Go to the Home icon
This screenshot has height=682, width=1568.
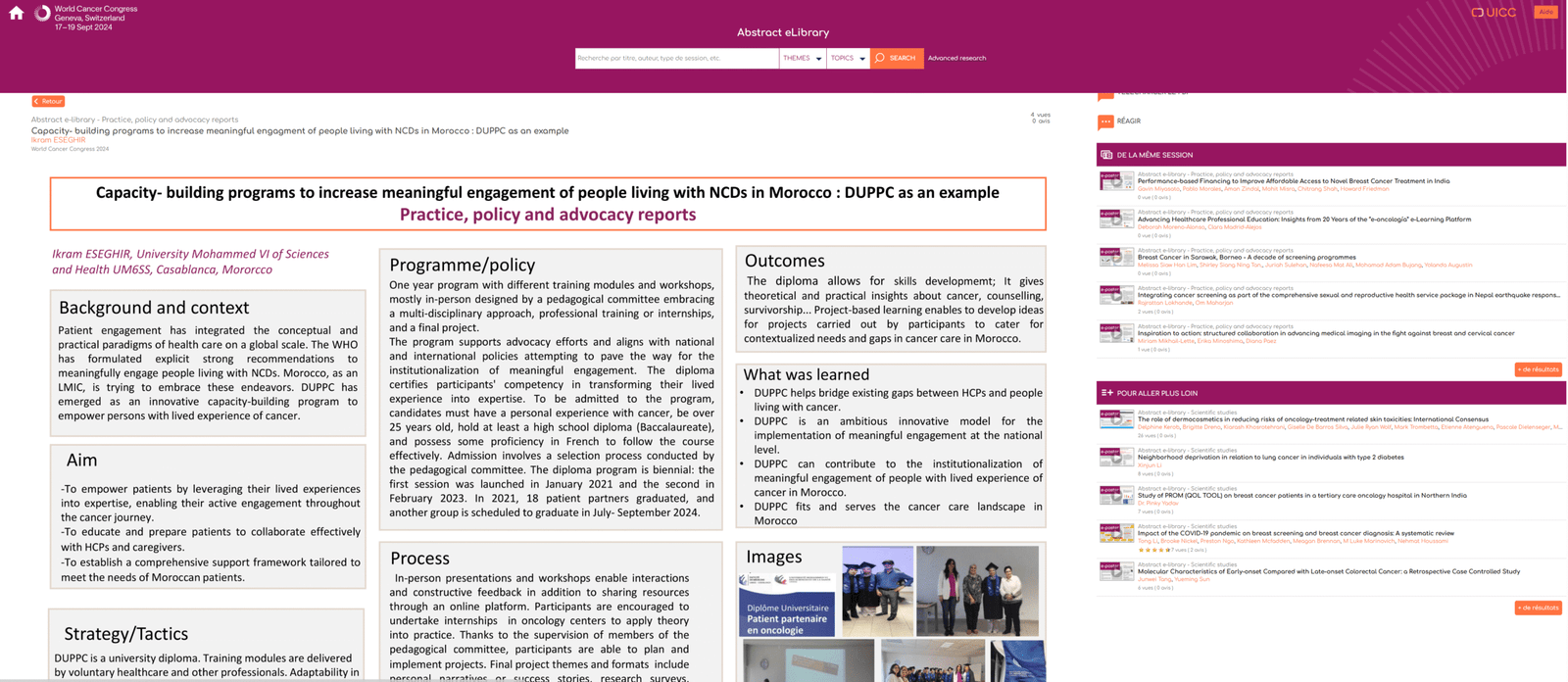[16, 14]
